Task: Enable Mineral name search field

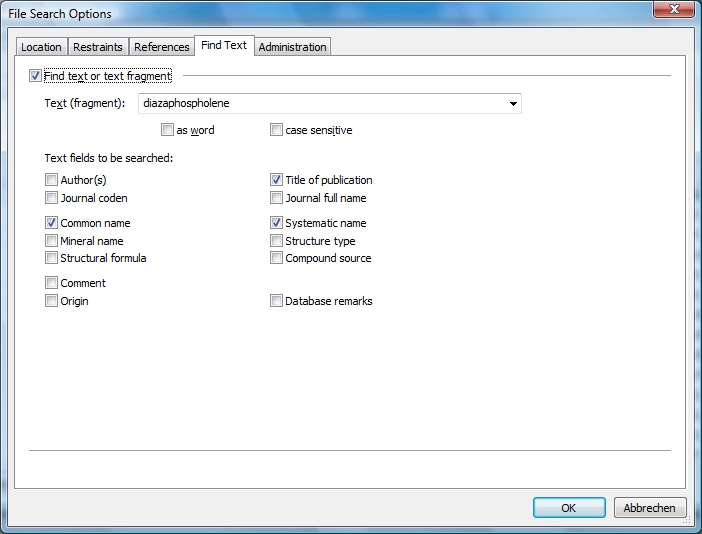Action: (x=51, y=241)
